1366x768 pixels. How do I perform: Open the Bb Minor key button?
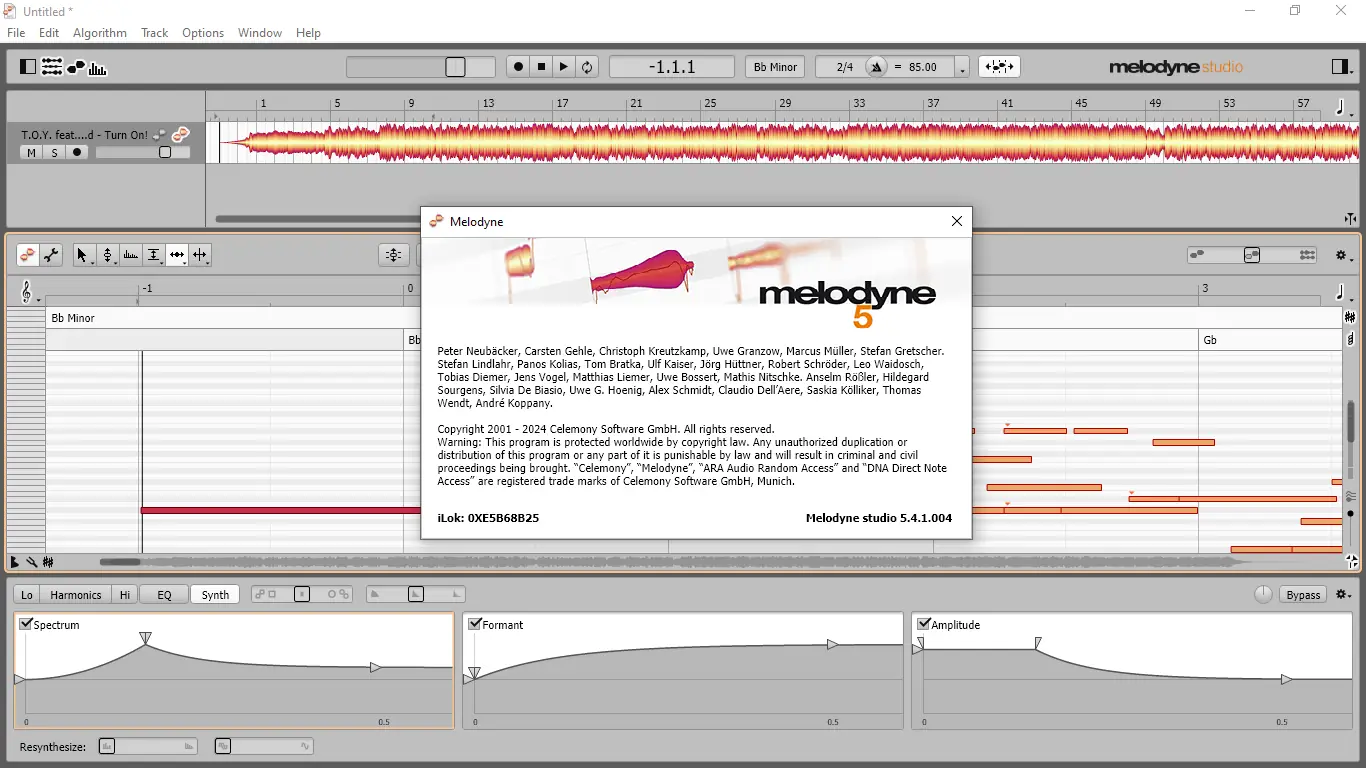click(x=775, y=67)
